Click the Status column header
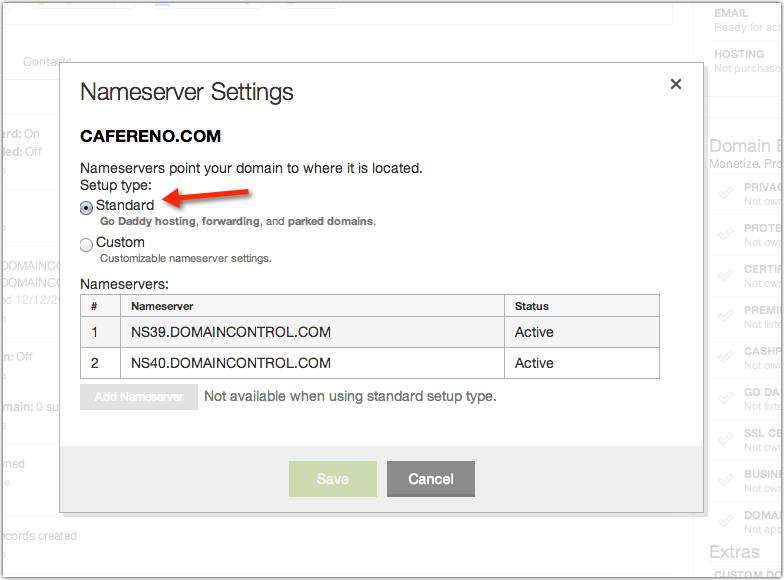 532,306
